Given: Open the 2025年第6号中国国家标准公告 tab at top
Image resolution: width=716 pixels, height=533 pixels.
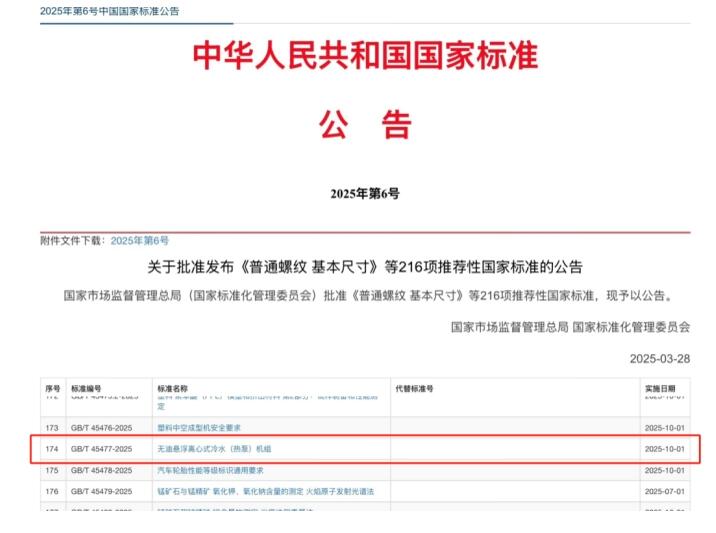Looking at the screenshot, I should 110,11.
